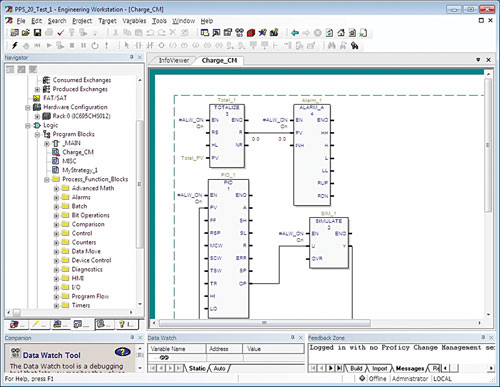Open the editor tab list dropdown arrow

[478, 60]
